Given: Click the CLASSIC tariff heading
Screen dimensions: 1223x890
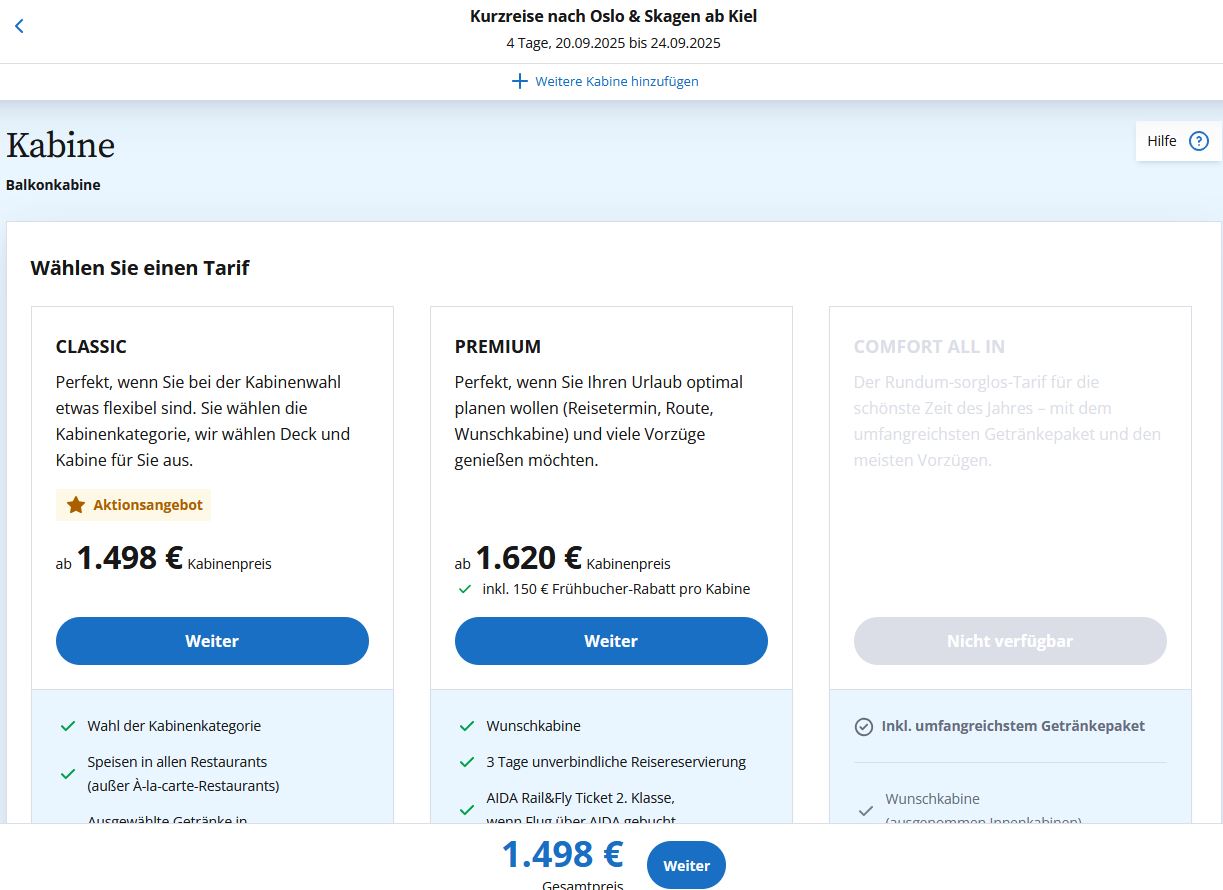Looking at the screenshot, I should (91, 347).
